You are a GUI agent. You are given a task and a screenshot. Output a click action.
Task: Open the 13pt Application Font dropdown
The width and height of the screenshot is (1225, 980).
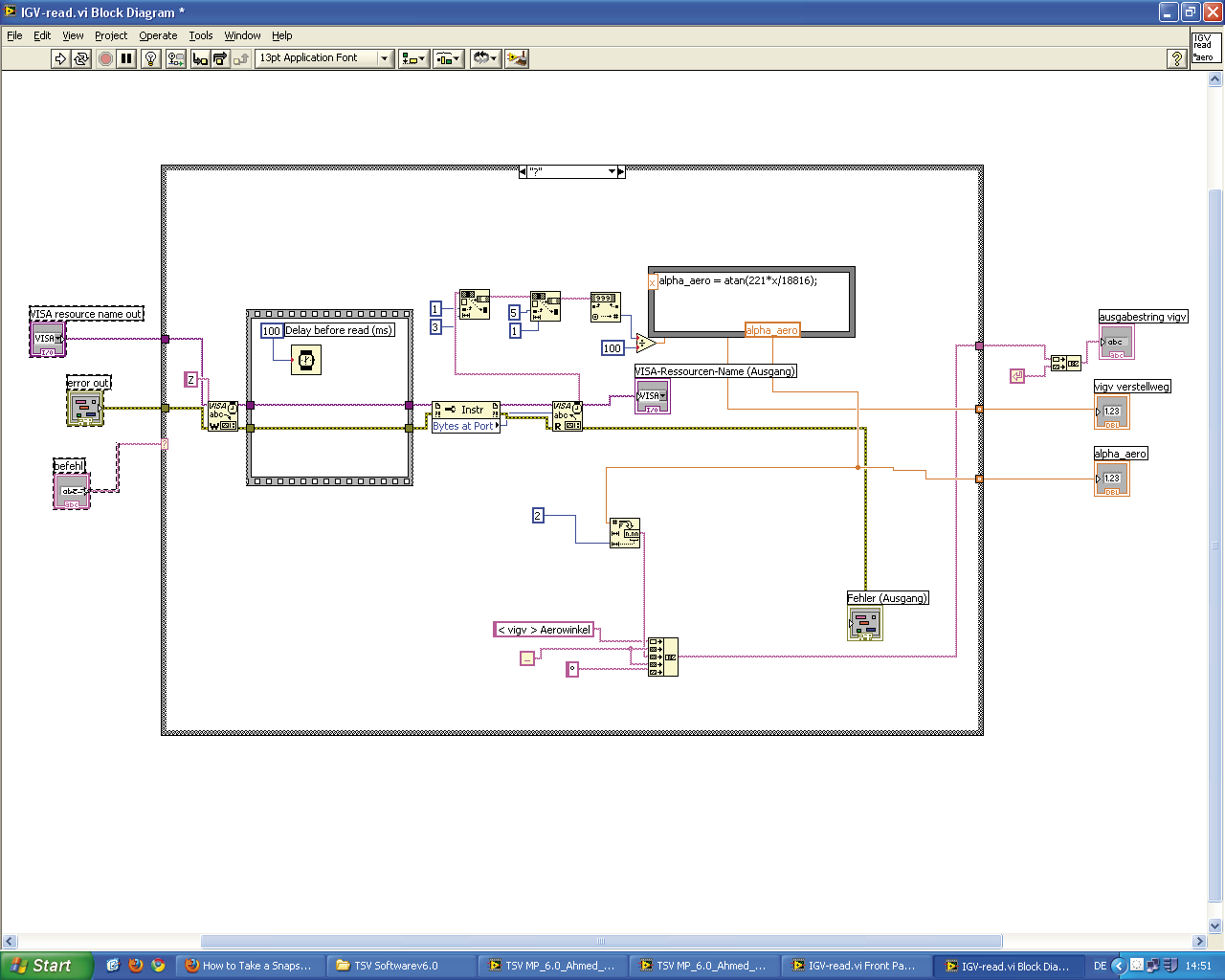coord(324,58)
